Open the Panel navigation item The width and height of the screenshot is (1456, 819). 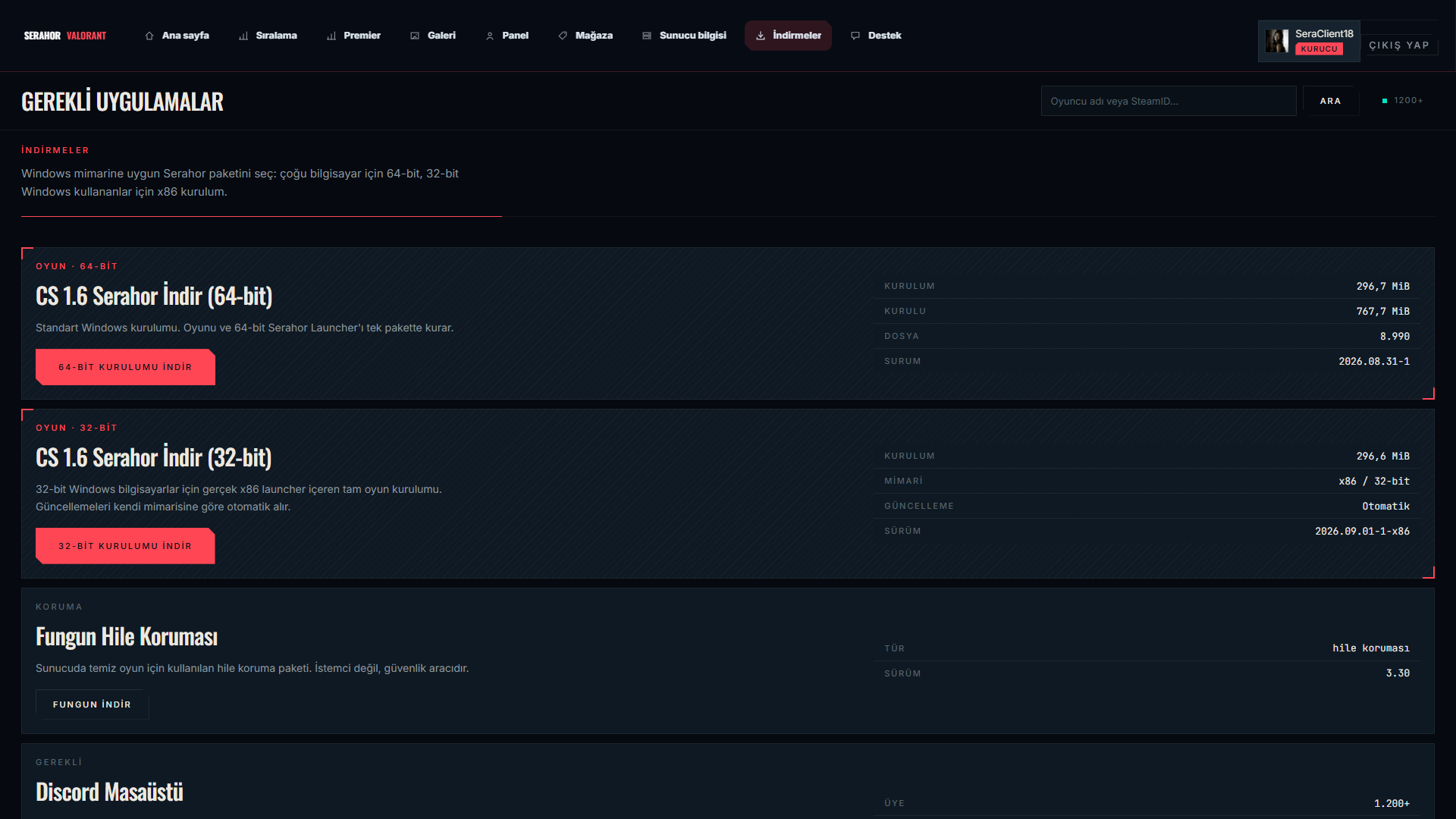pos(507,36)
